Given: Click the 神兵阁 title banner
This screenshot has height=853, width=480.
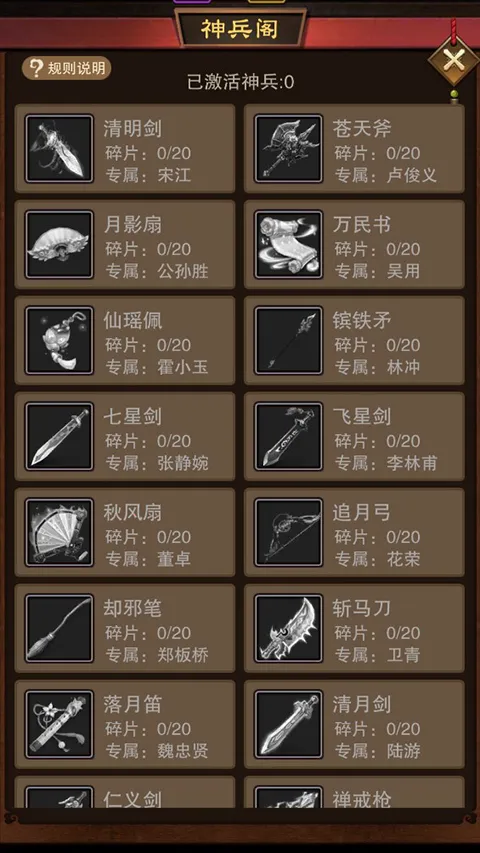Looking at the screenshot, I should 240,29.
